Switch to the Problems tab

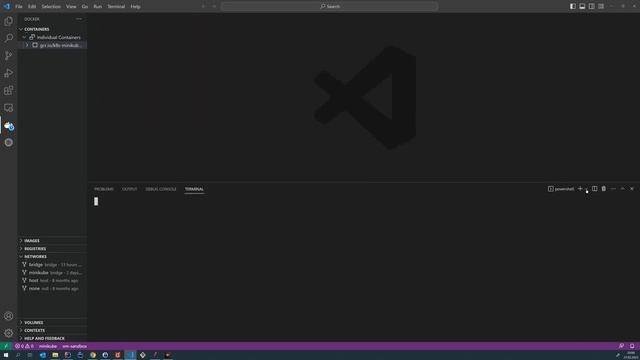tap(104, 189)
